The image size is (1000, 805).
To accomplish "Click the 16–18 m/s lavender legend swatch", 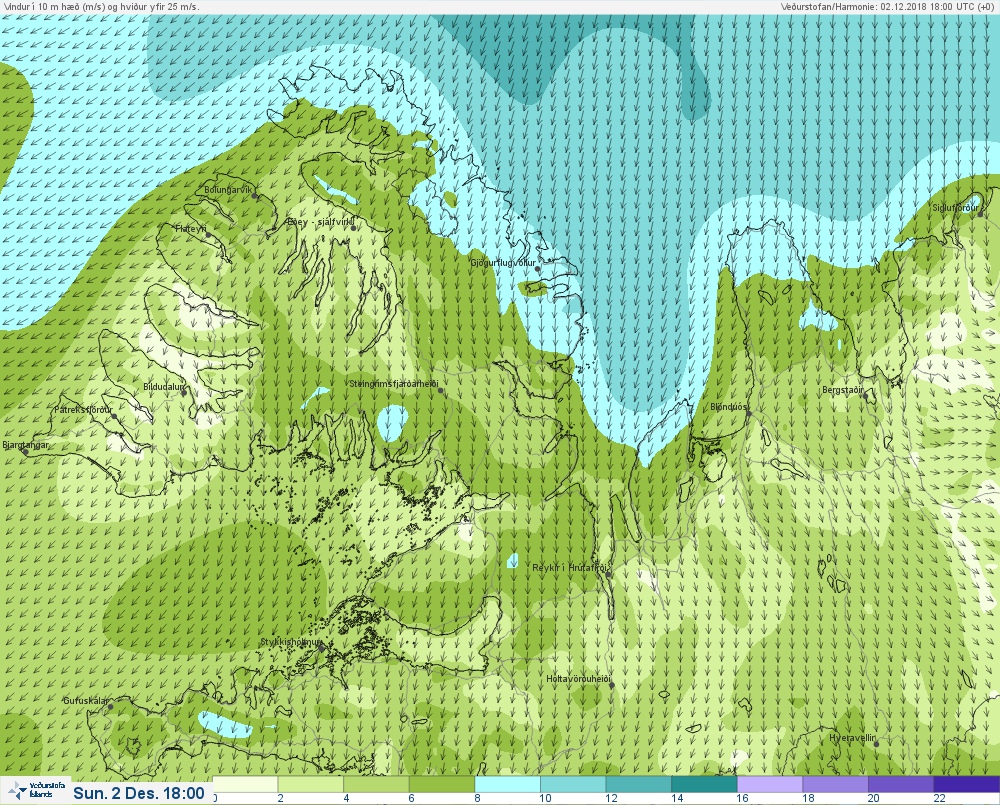I will (770, 784).
